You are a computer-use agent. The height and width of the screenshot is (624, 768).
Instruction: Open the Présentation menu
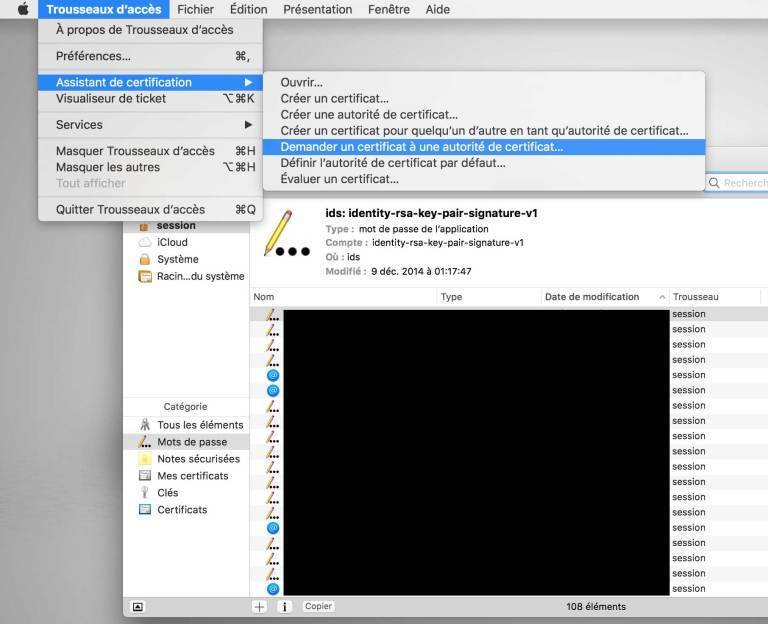[x=317, y=9]
